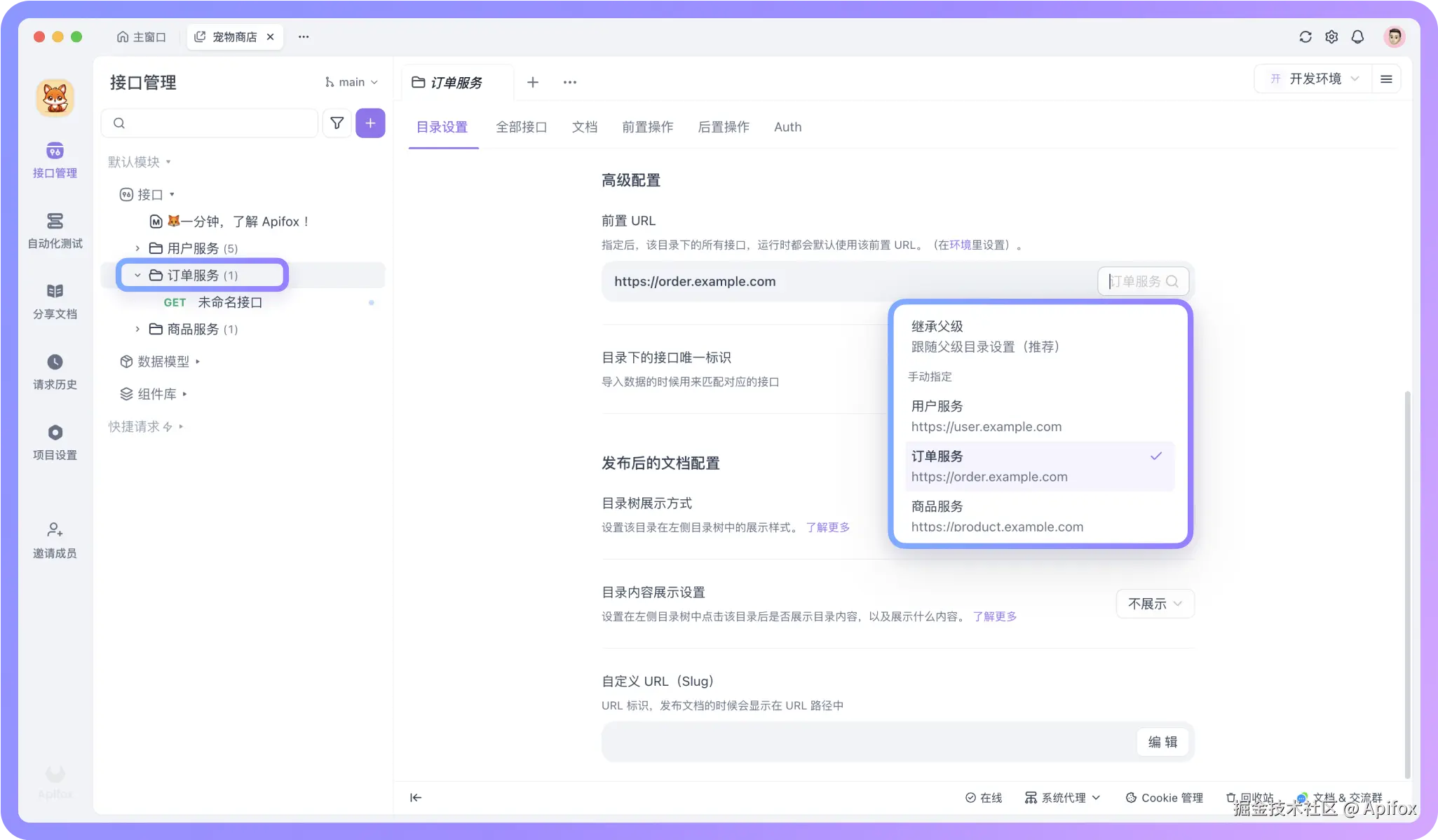Open the 不展示 dropdown
Image resolution: width=1438 pixels, height=840 pixels.
click(1154, 604)
